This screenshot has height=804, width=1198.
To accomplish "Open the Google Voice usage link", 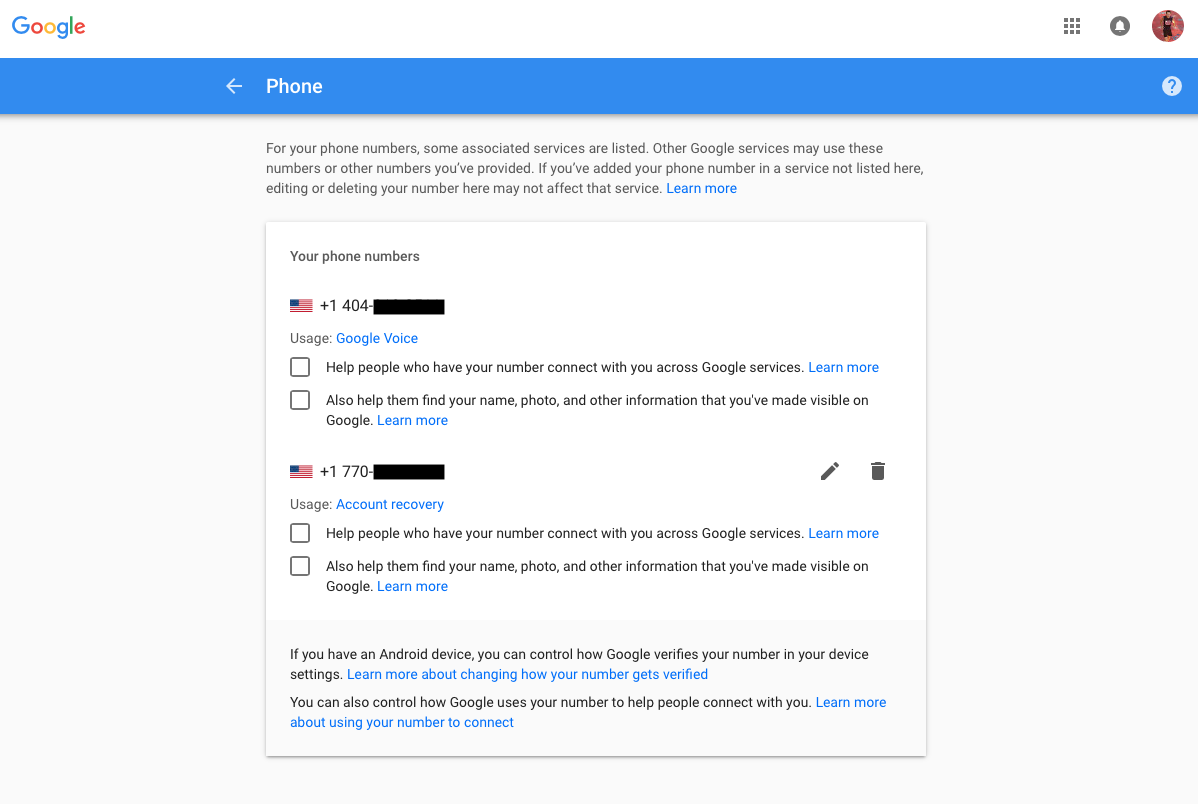I will point(377,338).
